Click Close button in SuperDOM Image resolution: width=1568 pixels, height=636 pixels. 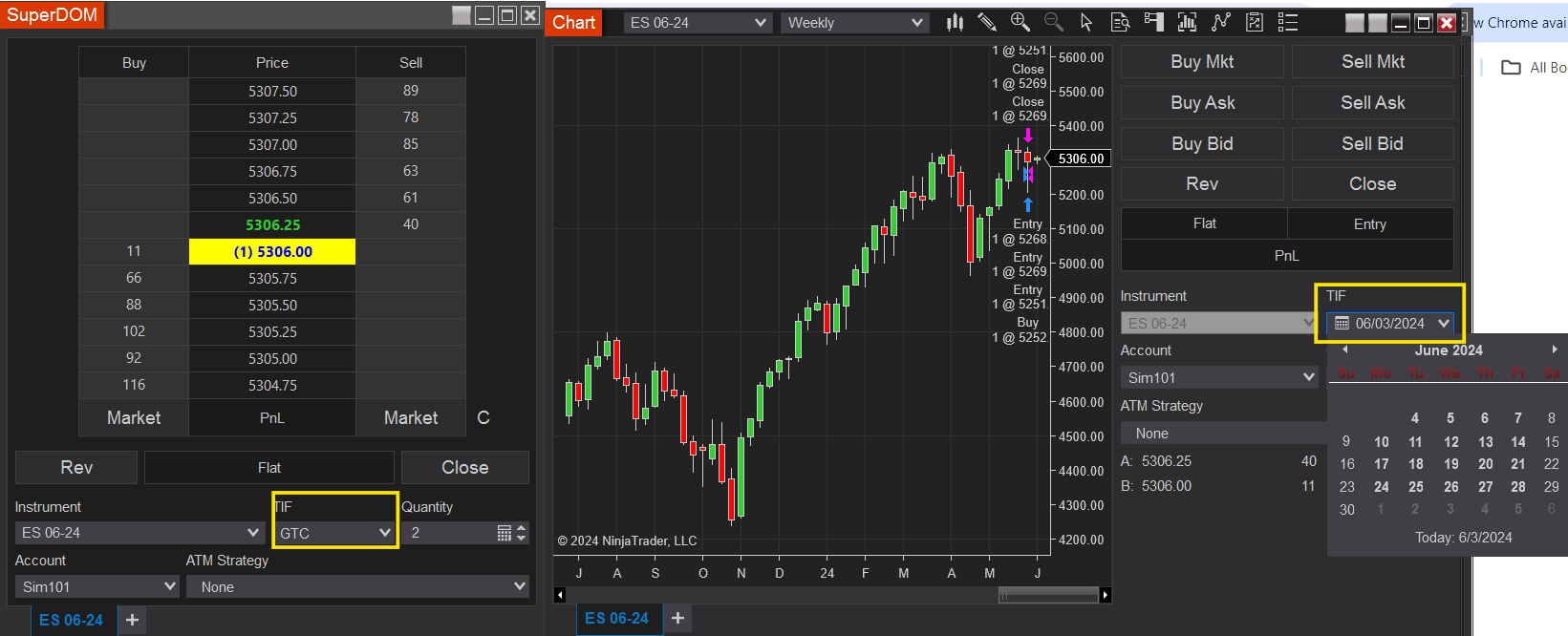point(465,467)
